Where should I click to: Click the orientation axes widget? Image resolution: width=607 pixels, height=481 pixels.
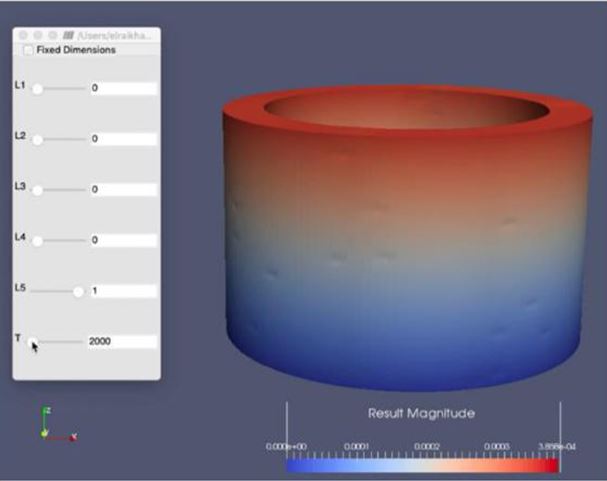(x=58, y=425)
